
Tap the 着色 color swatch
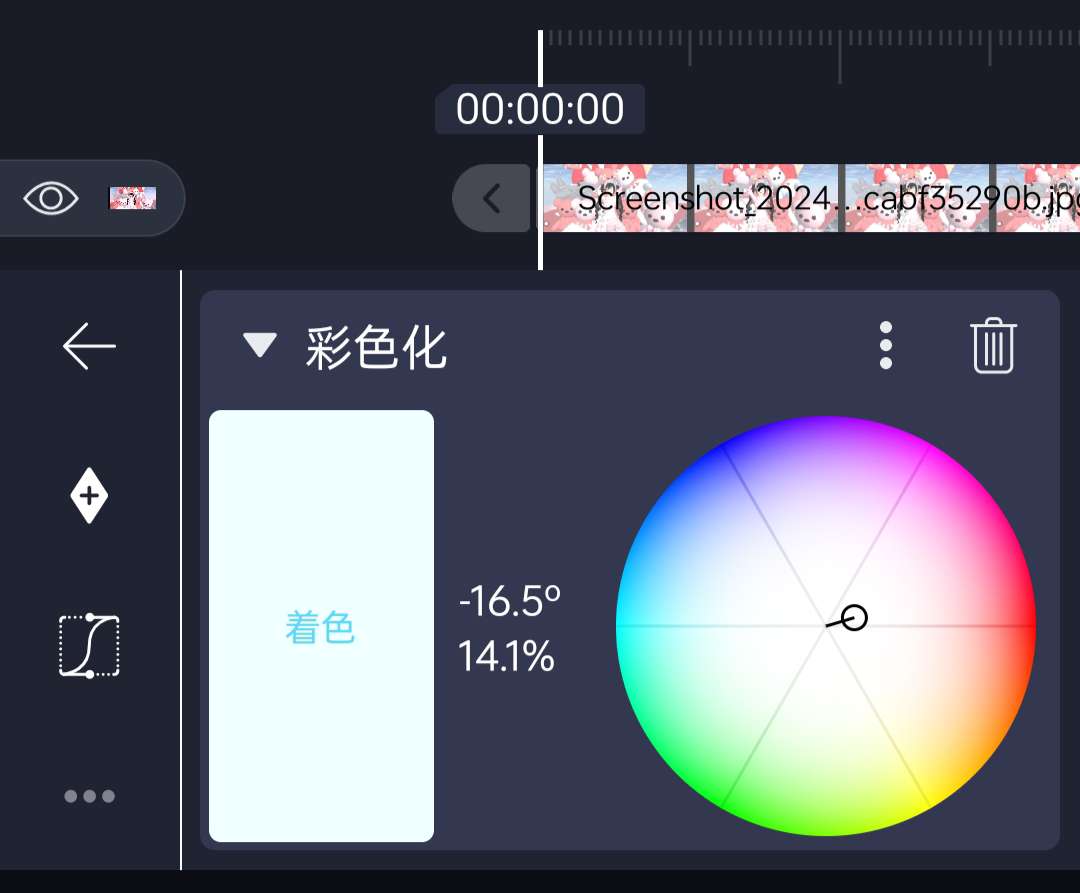point(321,626)
